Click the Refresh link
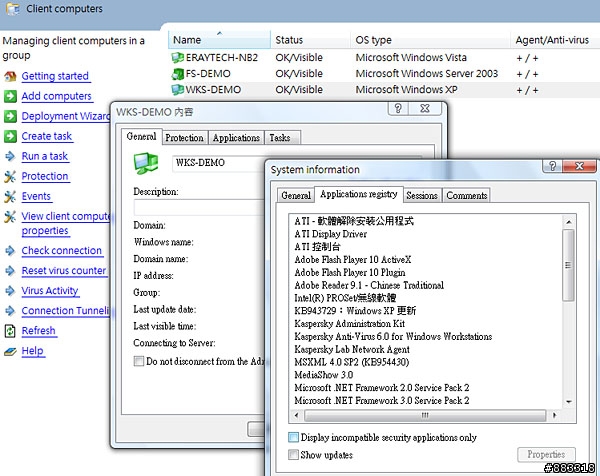This screenshot has width=600, height=476. click(x=38, y=331)
